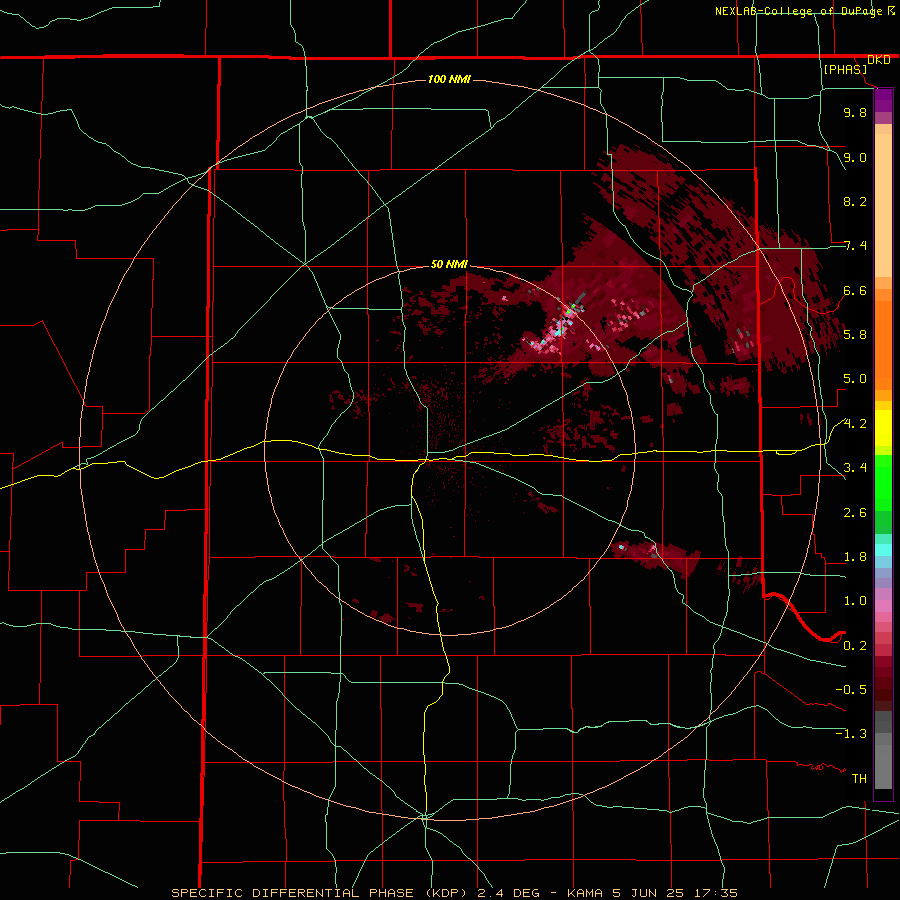
Task: Click the 3.4 color scale value
Action: pyautogui.click(x=855, y=467)
